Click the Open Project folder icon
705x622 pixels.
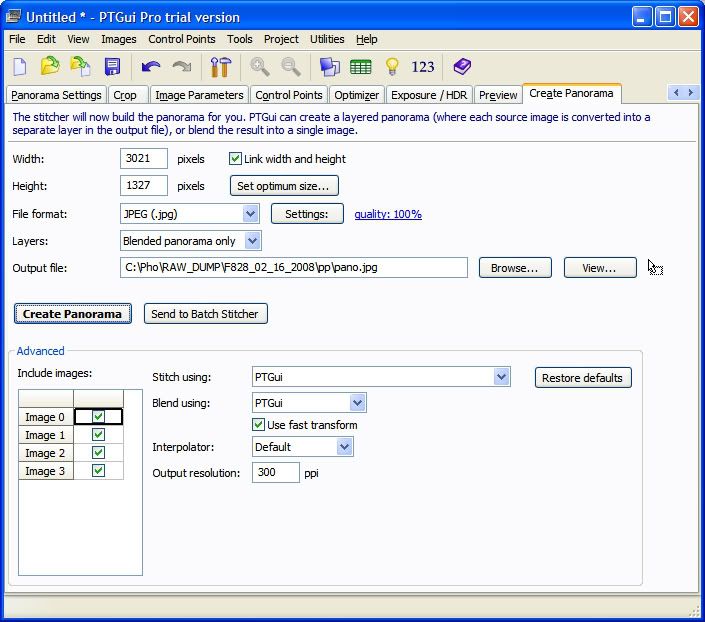(x=50, y=67)
